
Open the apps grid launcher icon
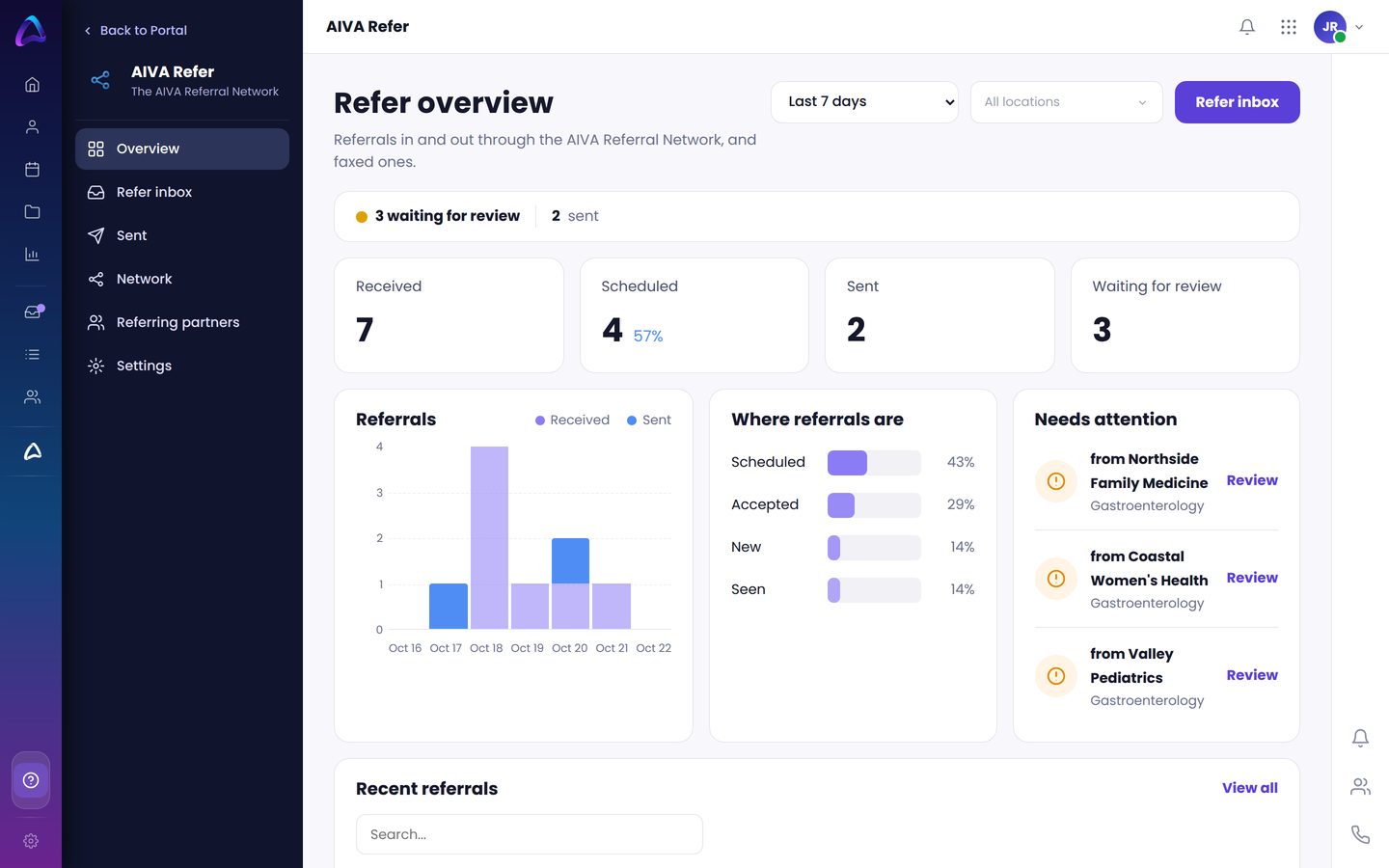pyautogui.click(x=1289, y=27)
